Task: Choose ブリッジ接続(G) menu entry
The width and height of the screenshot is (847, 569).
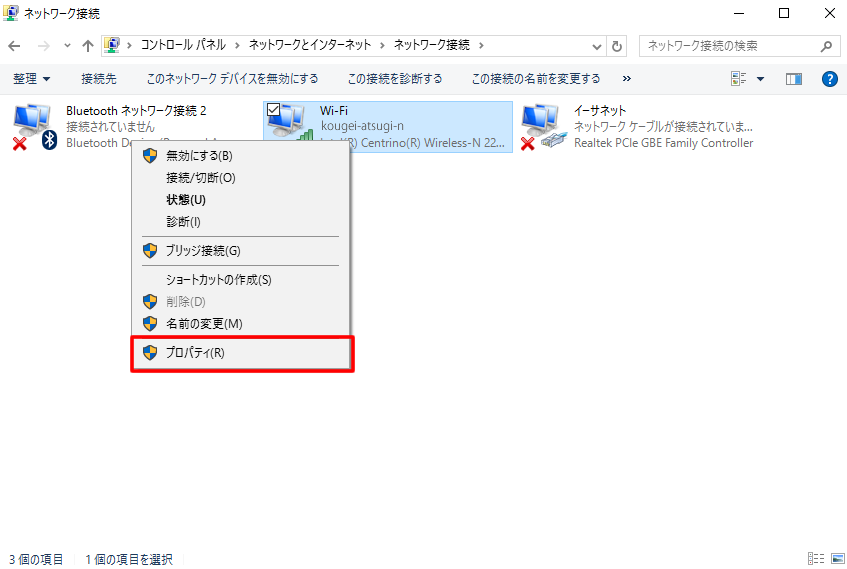Action: [x=241, y=251]
